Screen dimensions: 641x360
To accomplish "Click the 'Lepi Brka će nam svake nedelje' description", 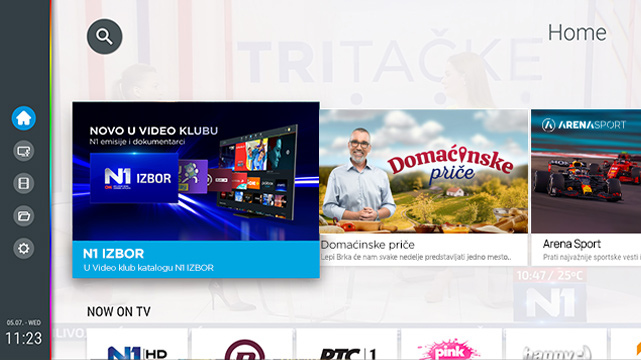I will click(x=416, y=257).
